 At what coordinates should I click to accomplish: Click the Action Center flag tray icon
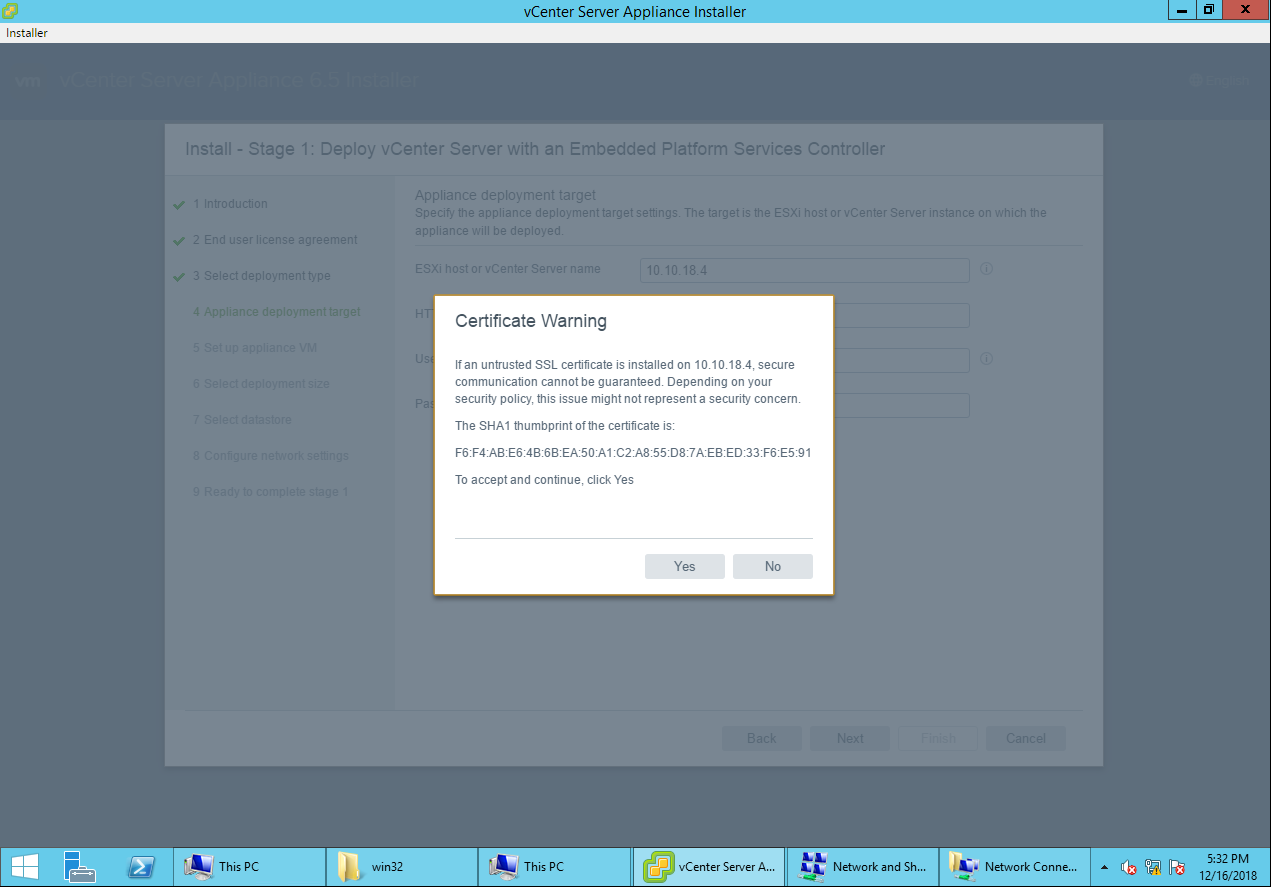tap(1177, 867)
